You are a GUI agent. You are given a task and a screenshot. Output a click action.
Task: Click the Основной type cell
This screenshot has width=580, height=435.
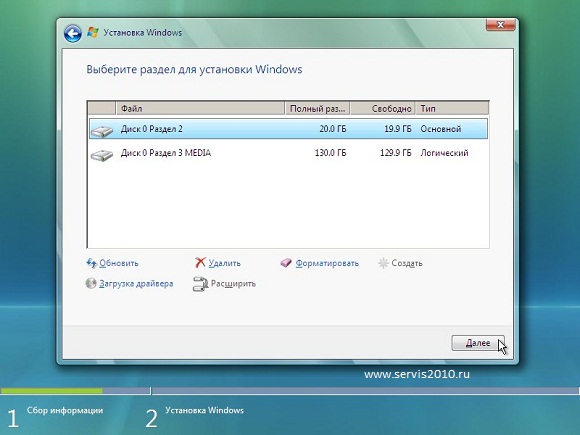coord(441,129)
